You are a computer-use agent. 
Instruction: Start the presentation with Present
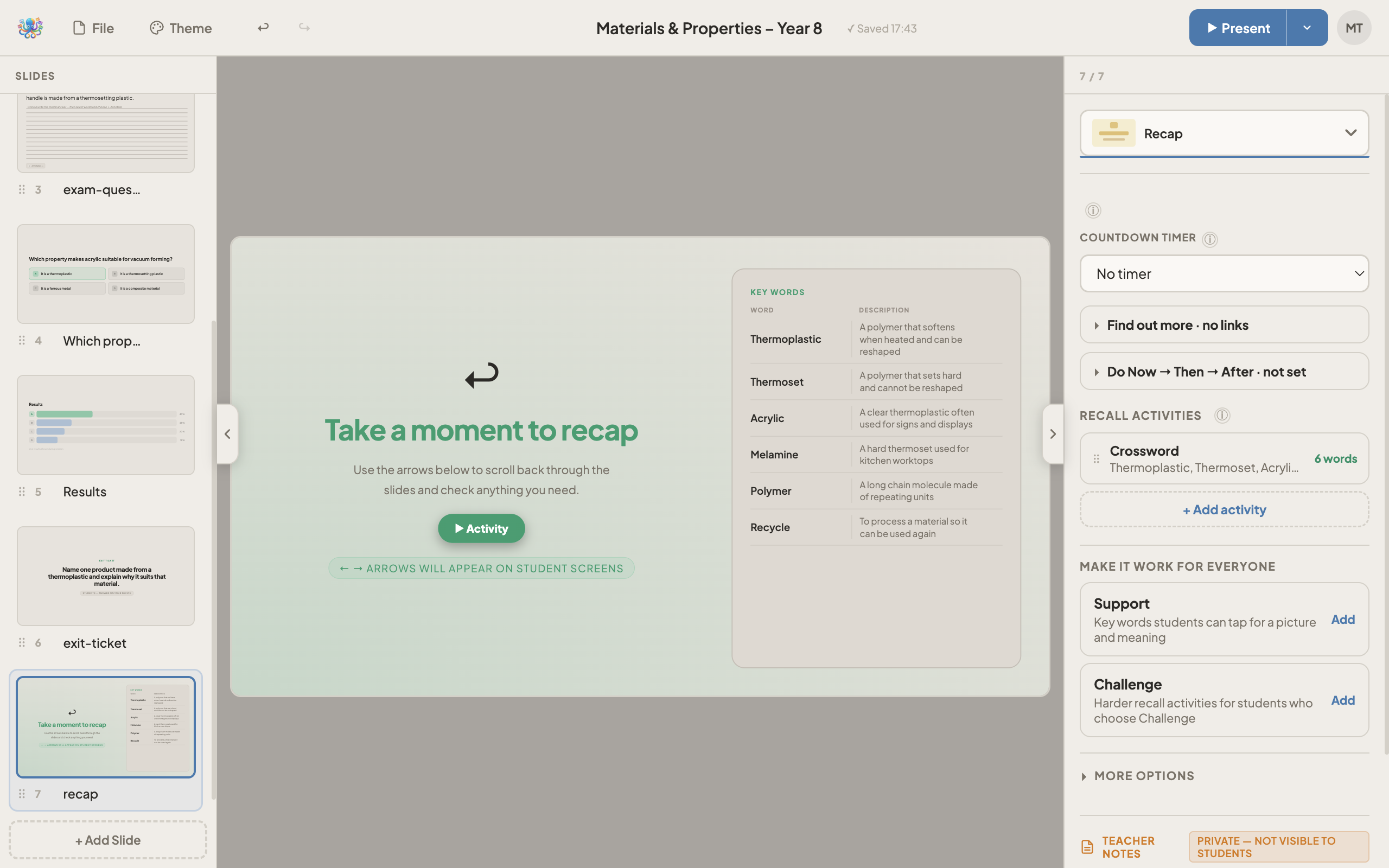(x=1238, y=28)
